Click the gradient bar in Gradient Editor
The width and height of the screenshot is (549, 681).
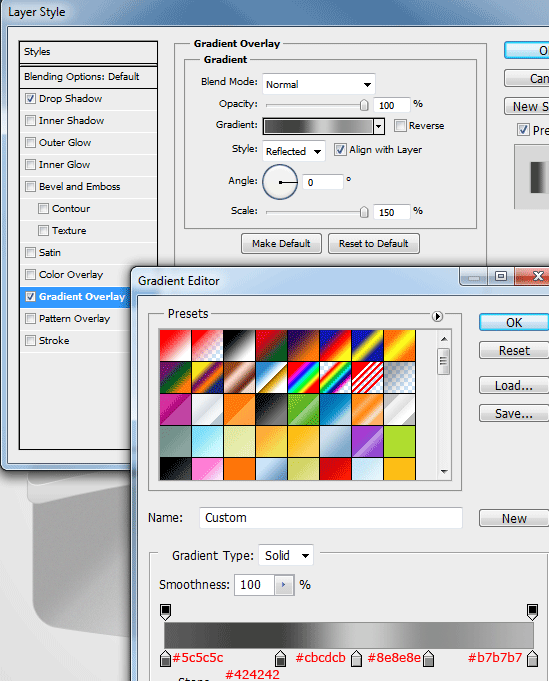(x=349, y=635)
